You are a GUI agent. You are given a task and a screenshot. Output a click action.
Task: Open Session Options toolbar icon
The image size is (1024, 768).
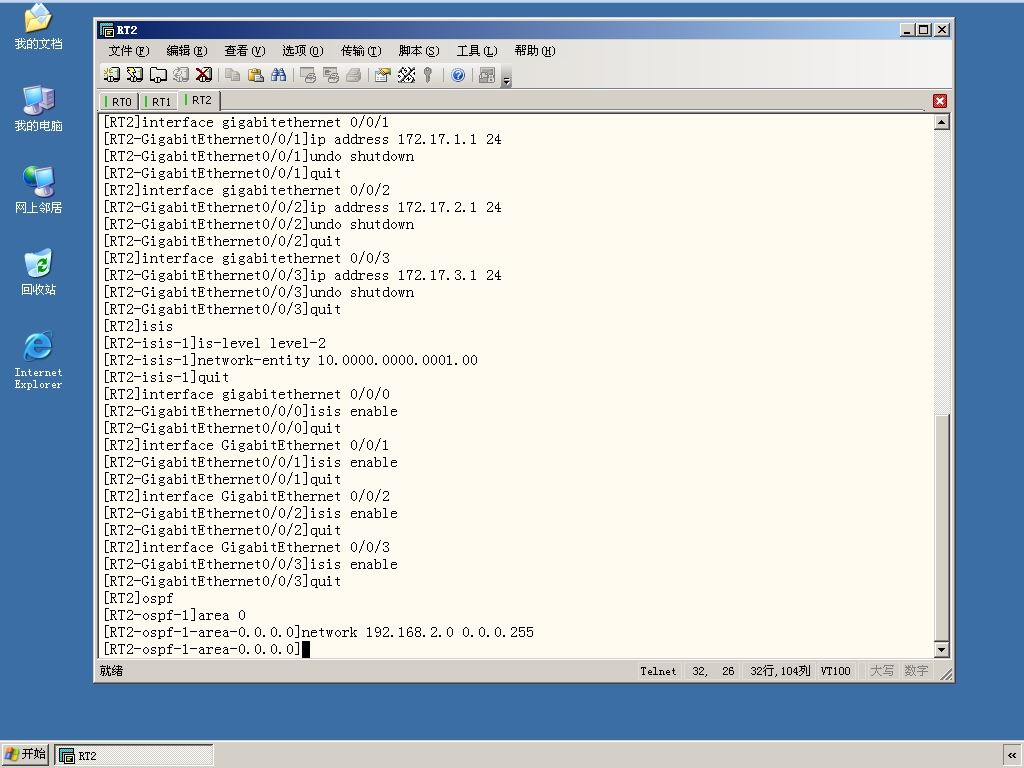pos(383,75)
